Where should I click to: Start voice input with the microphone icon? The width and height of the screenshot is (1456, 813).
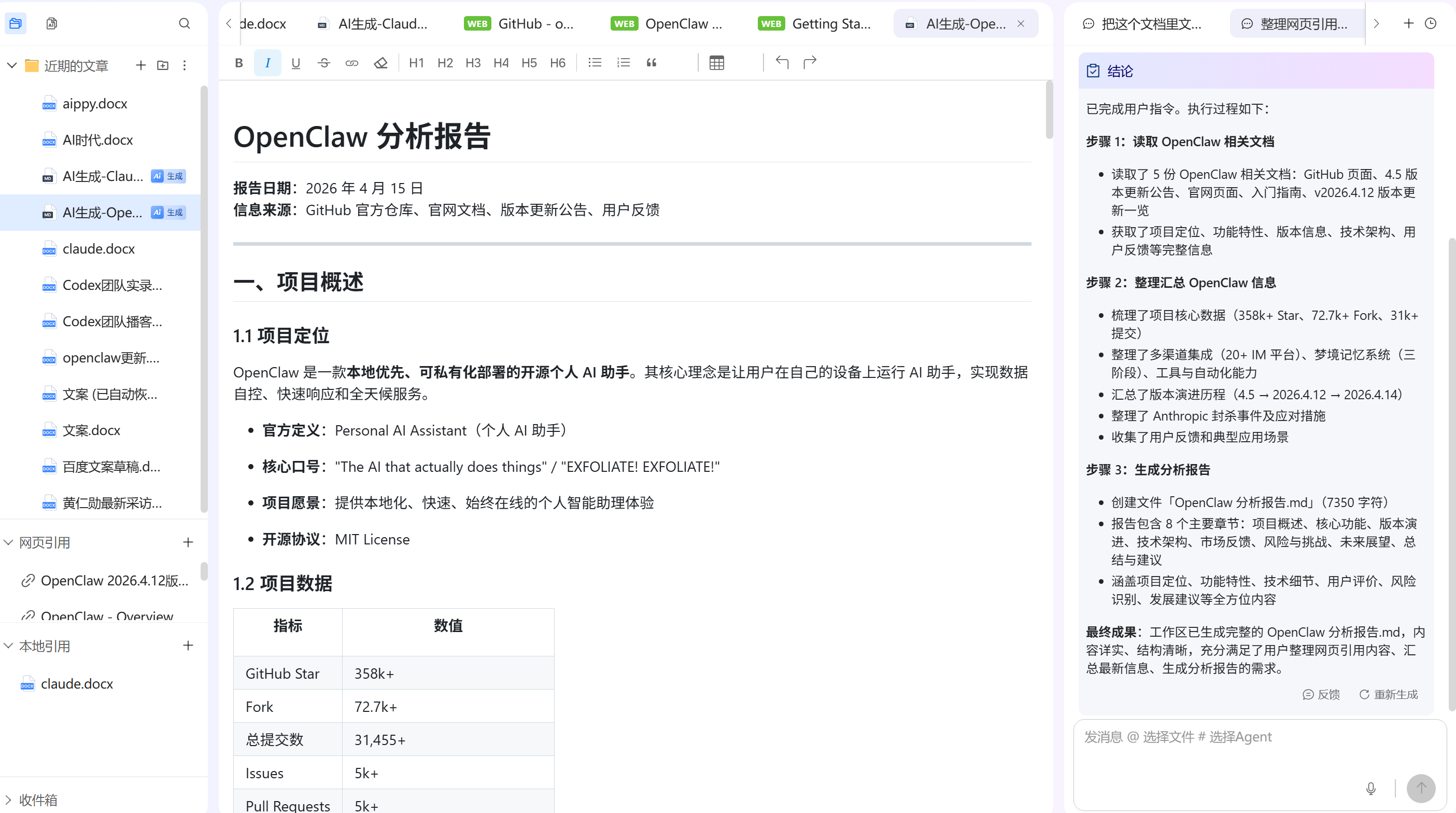[1370, 788]
